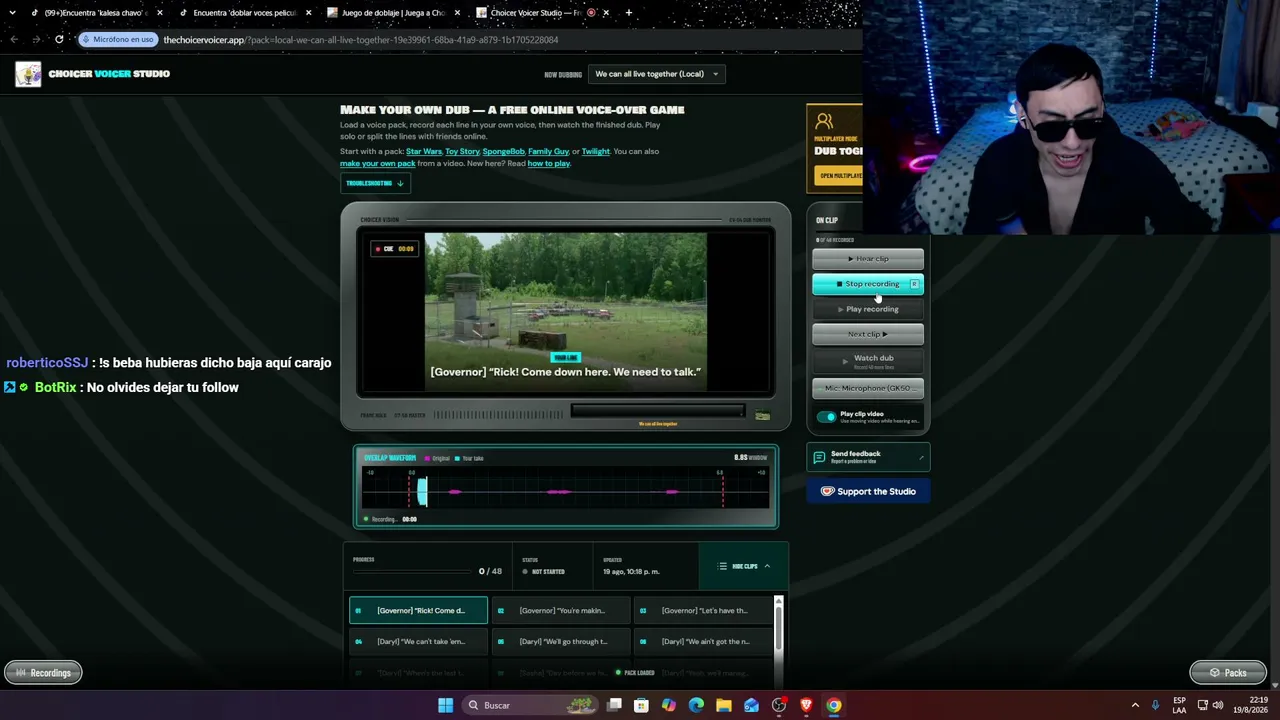Open the volume control in system tray
The height and width of the screenshot is (720, 1280).
coord(1218,705)
